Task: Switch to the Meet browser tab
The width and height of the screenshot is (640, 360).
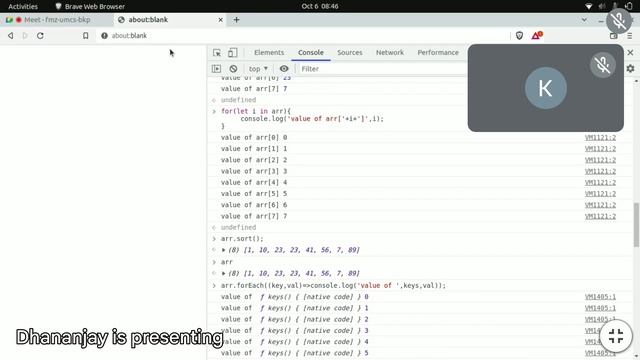Action: (x=57, y=20)
